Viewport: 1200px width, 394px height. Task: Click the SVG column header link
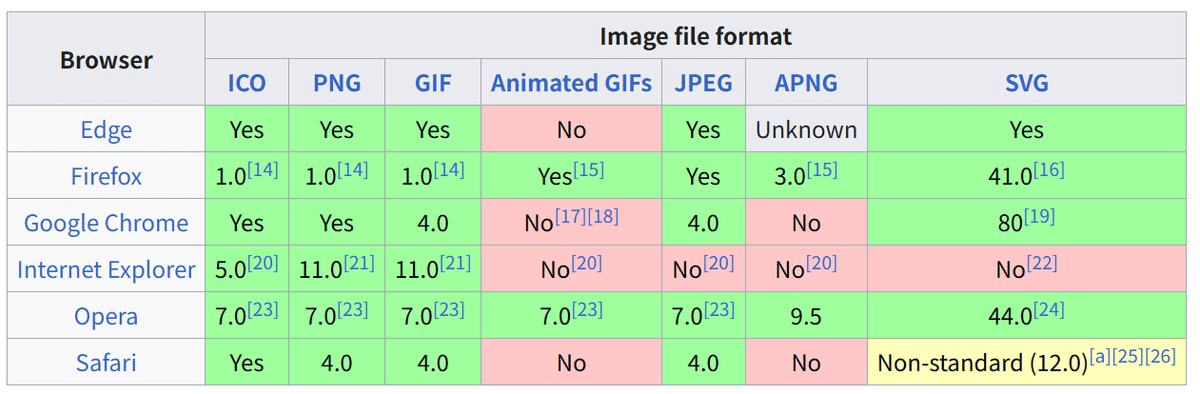[x=1027, y=83]
